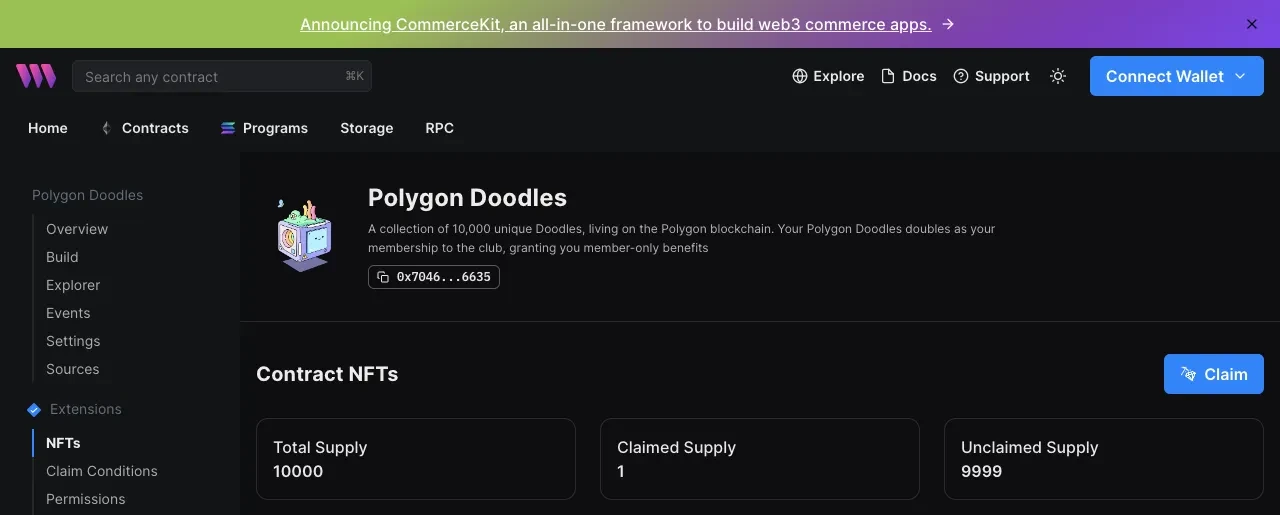The width and height of the screenshot is (1280, 515).
Task: Click the Polygon Doodles title
Action: [467, 198]
